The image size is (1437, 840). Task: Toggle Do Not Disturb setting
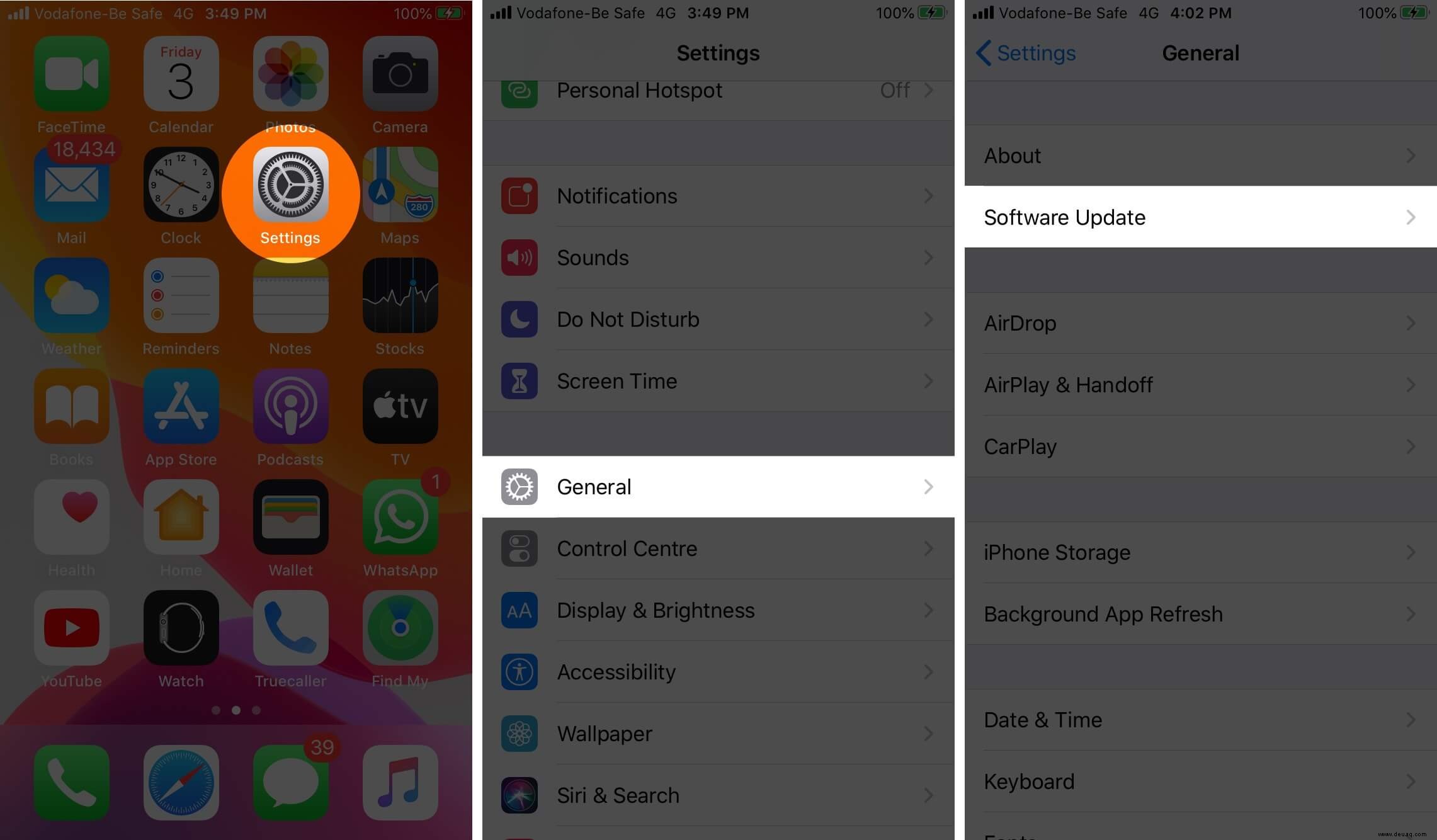(x=718, y=319)
